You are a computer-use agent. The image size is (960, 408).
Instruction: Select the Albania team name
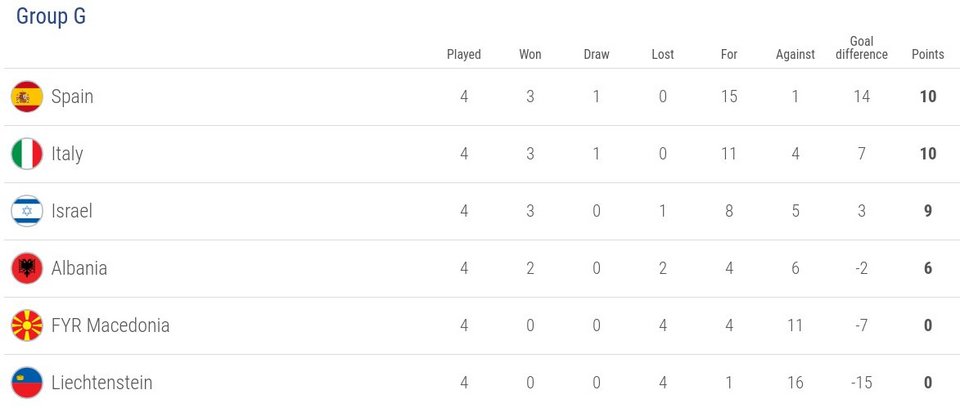point(79,268)
